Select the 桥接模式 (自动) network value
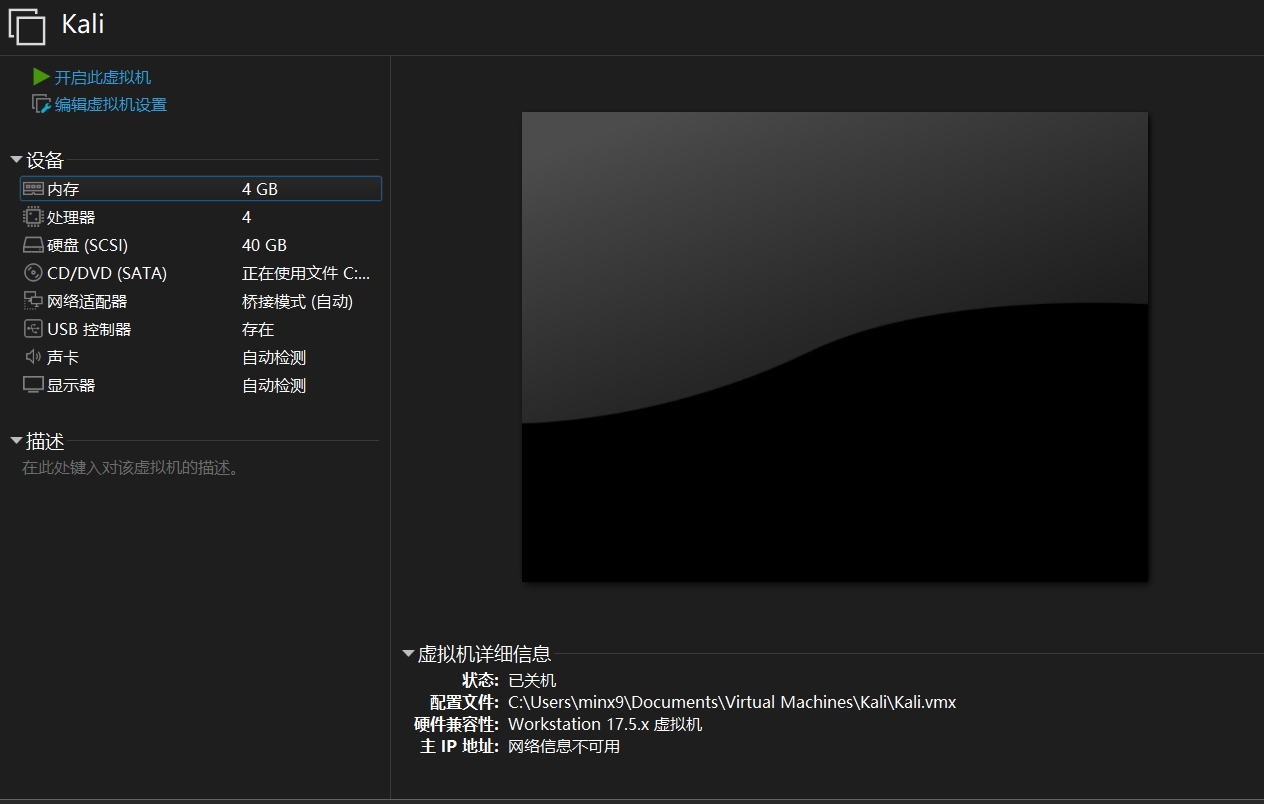This screenshot has height=804, width=1264. point(297,301)
